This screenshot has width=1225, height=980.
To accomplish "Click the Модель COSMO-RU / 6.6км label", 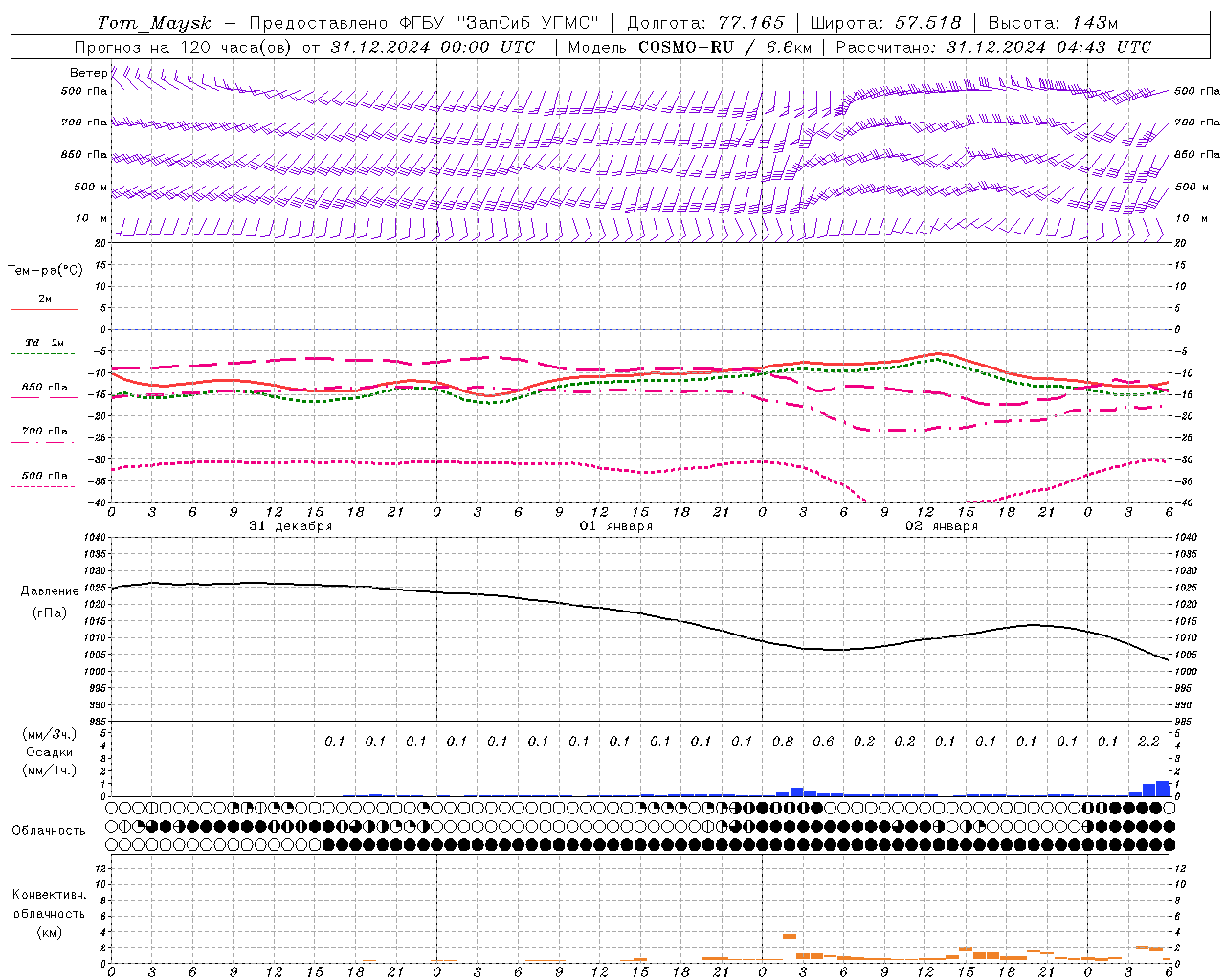I will tap(690, 47).
